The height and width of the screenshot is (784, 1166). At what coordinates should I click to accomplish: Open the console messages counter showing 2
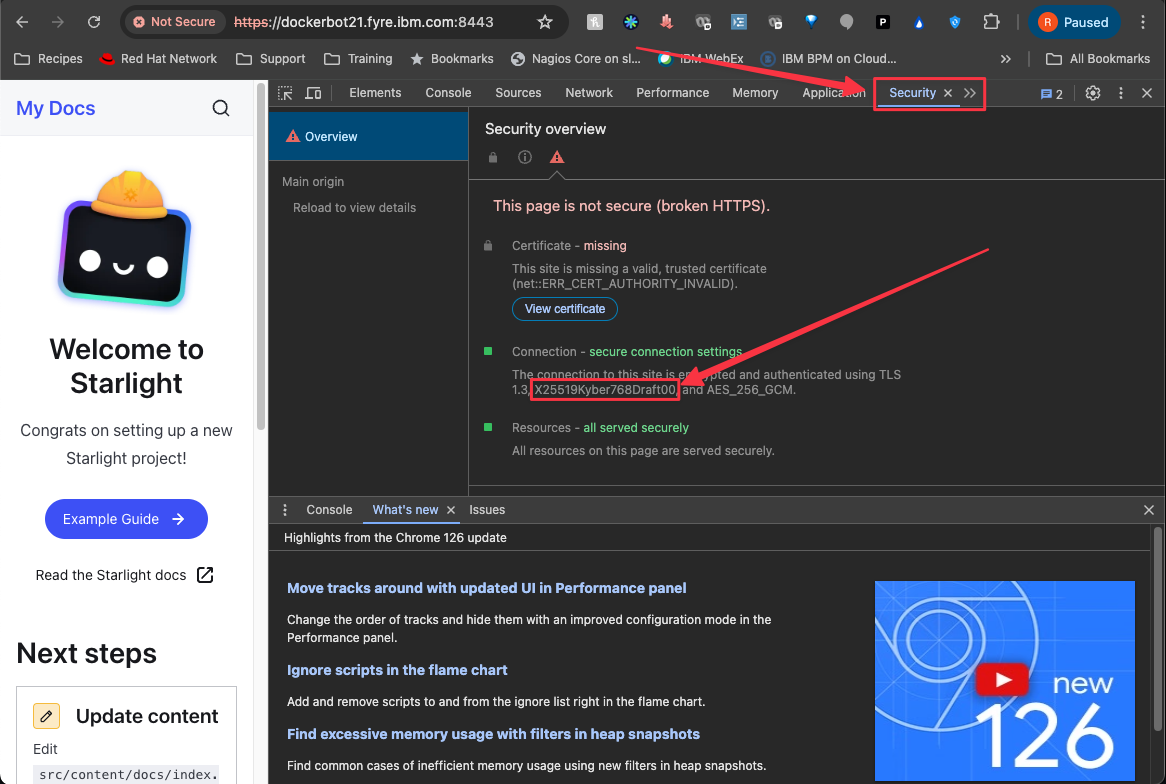tap(1052, 93)
